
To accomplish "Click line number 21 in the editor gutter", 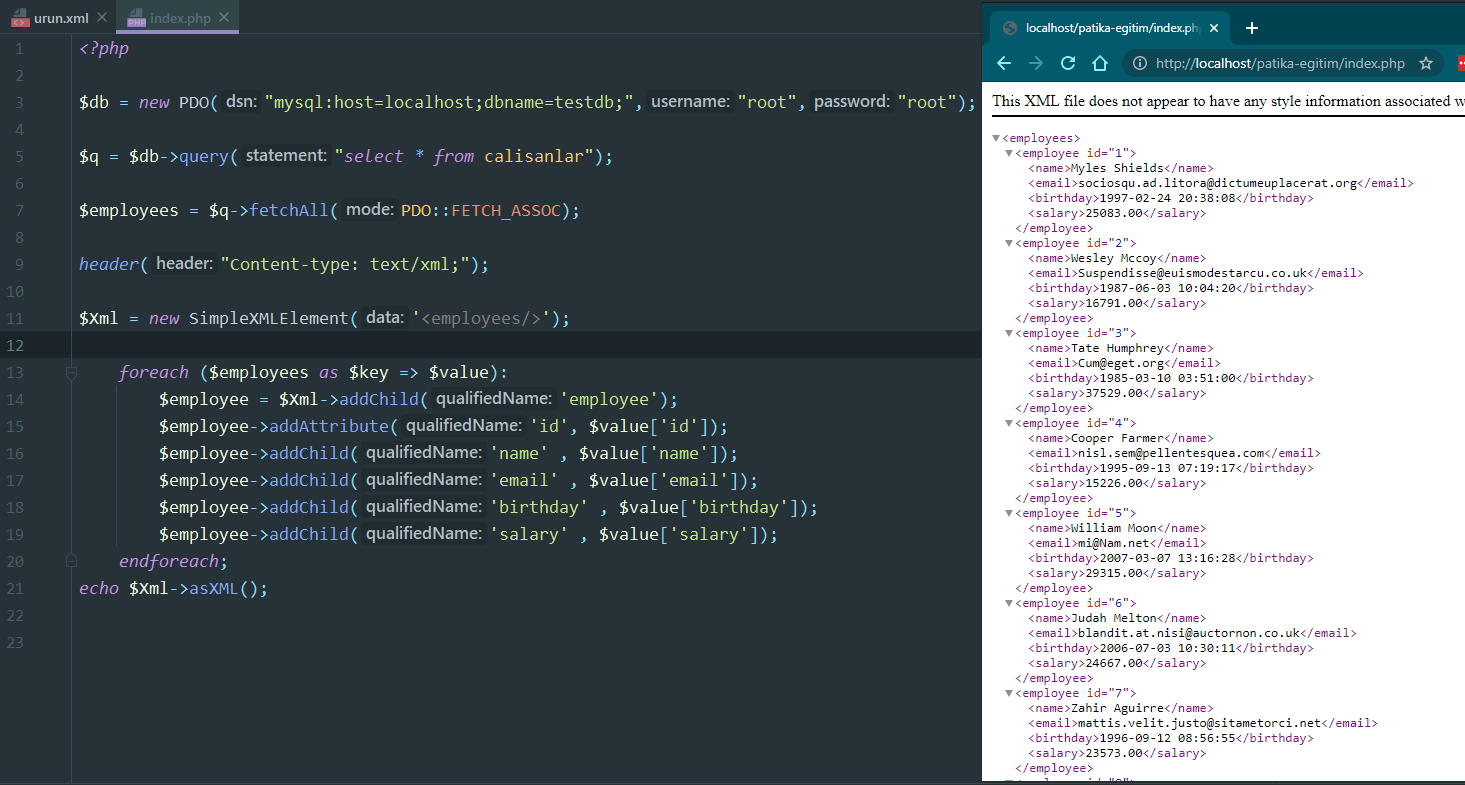I will (x=15, y=588).
